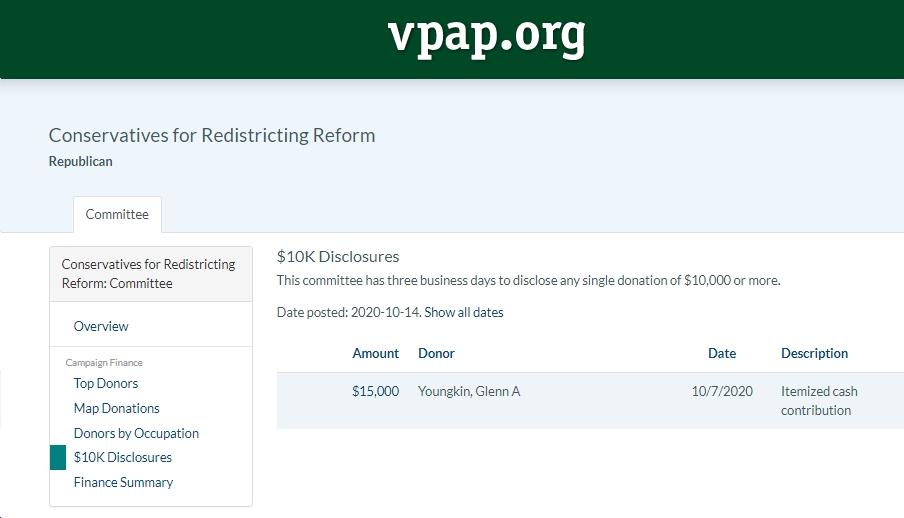Sort by the Date column header
This screenshot has height=518, width=904.
(x=722, y=353)
